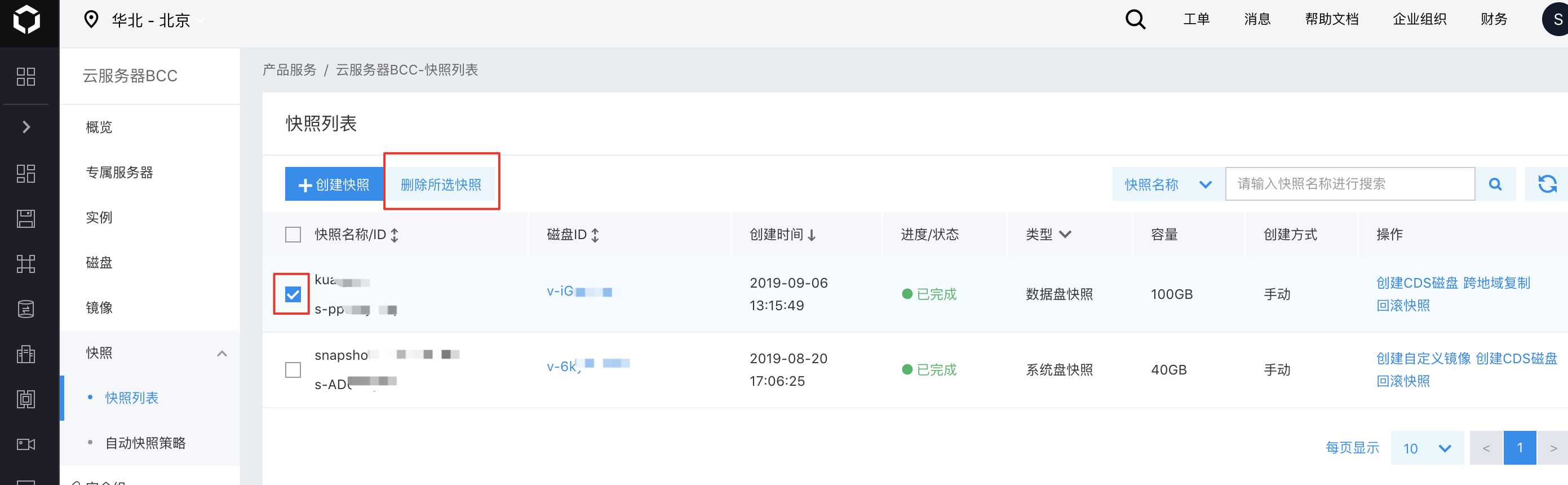Expand the left rail with arrow icon
This screenshot has width=1568, height=485.
coord(26,127)
